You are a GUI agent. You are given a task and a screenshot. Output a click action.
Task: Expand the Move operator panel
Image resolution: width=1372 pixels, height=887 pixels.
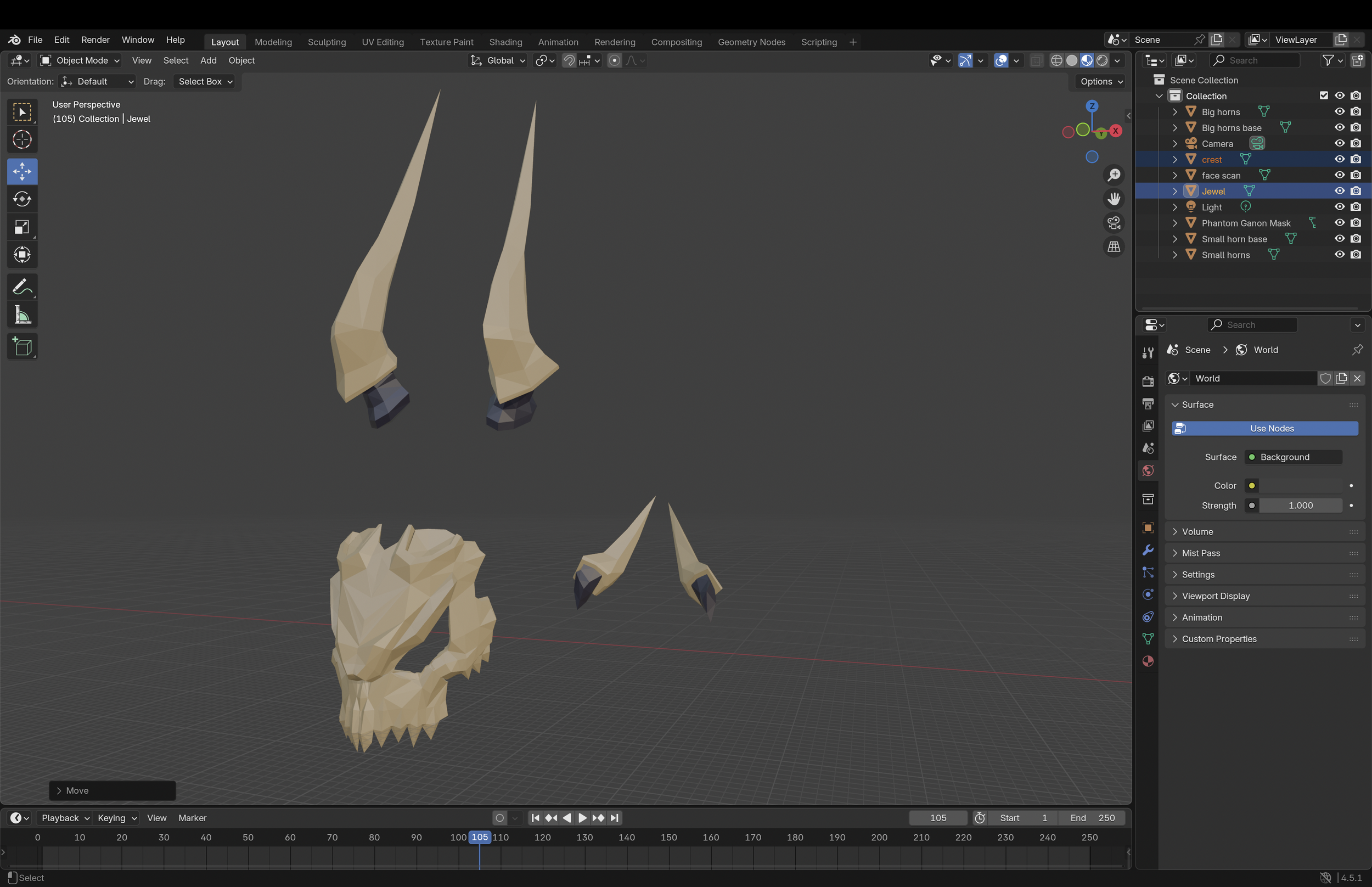click(113, 791)
